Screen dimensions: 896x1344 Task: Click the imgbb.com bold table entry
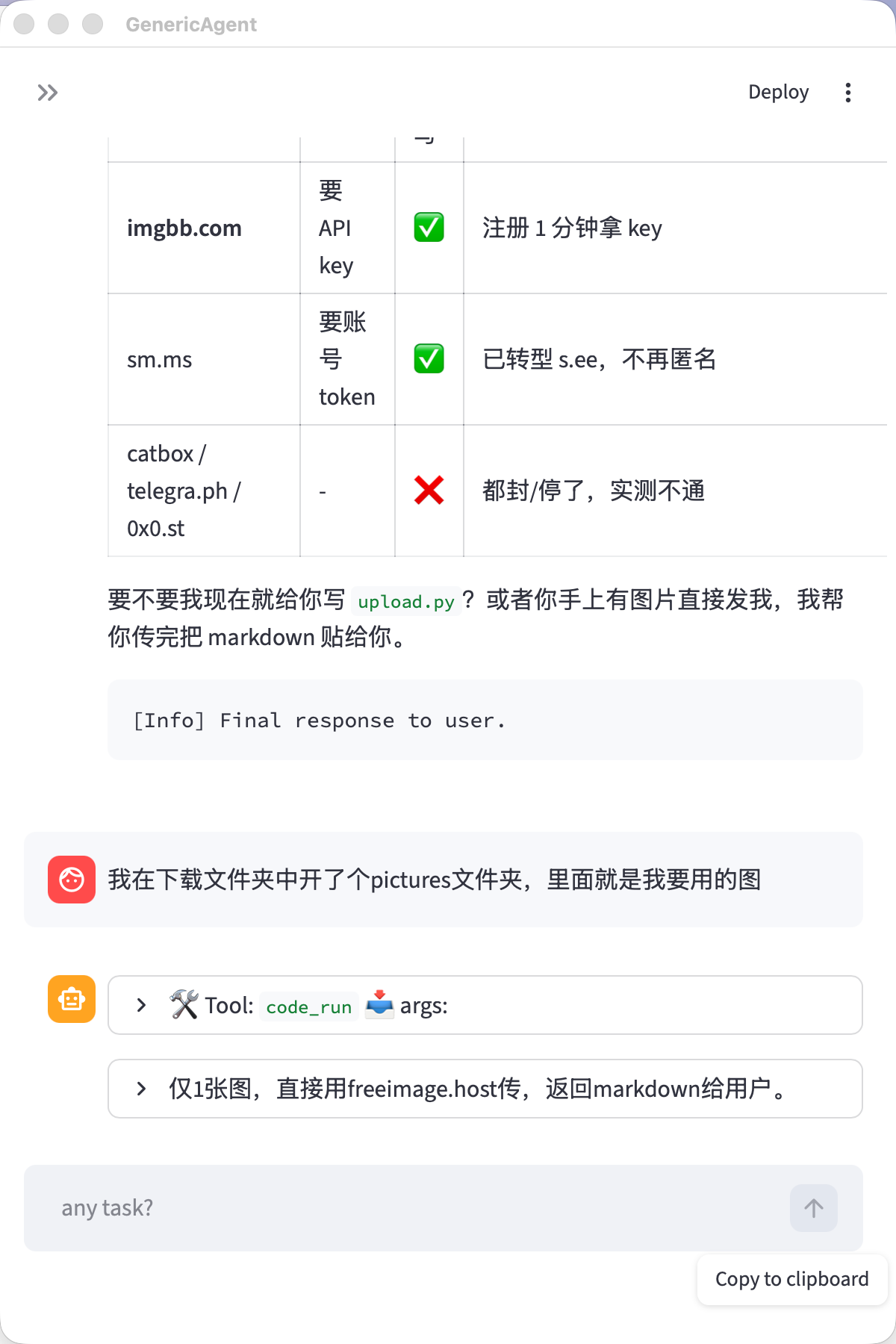coord(184,228)
